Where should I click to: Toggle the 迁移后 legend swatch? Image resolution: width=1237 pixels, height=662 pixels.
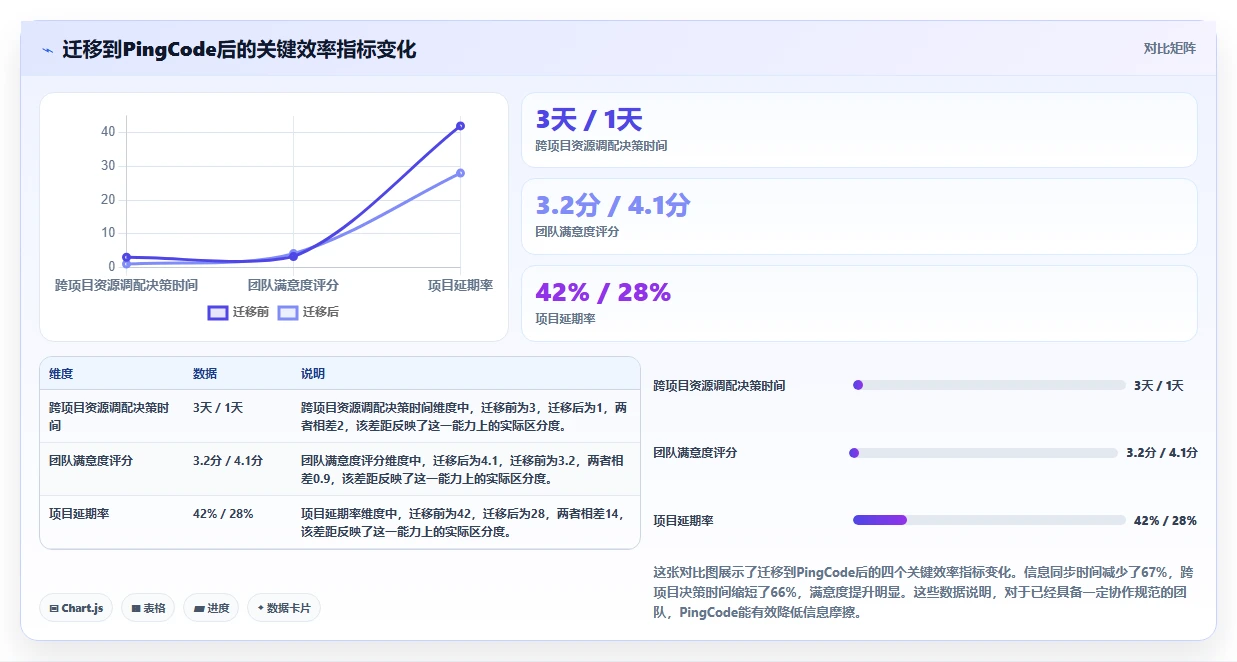pos(288,312)
